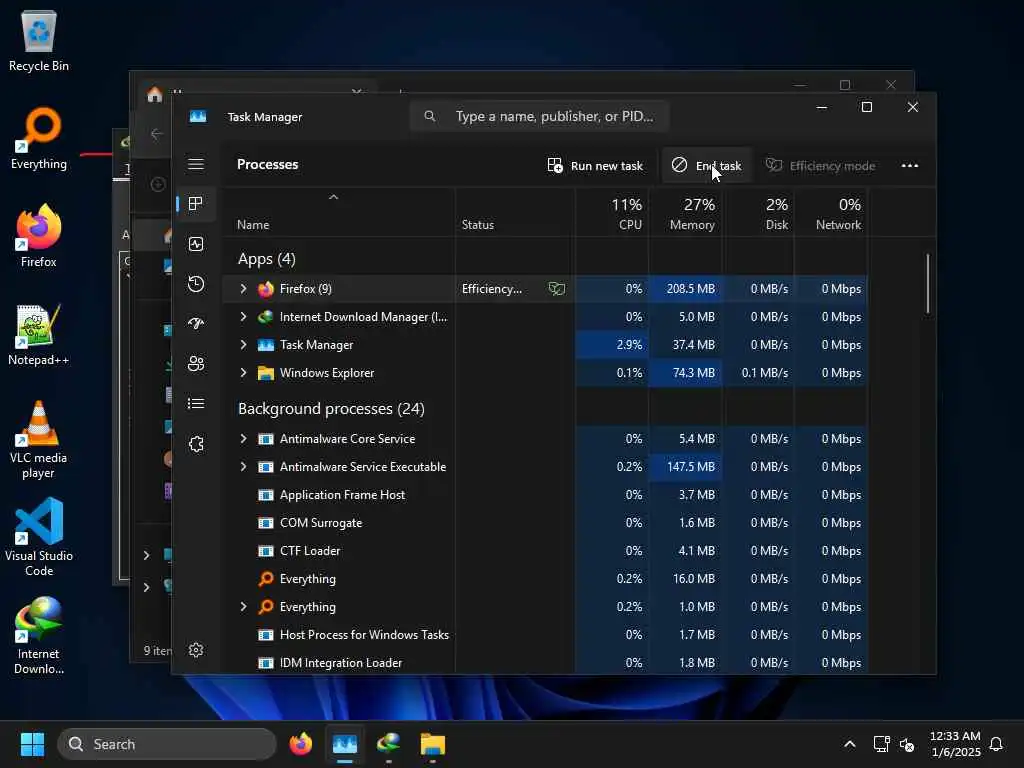The height and width of the screenshot is (768, 1024).
Task: Select the Notepad++ desktop shortcut
Action: (x=39, y=335)
